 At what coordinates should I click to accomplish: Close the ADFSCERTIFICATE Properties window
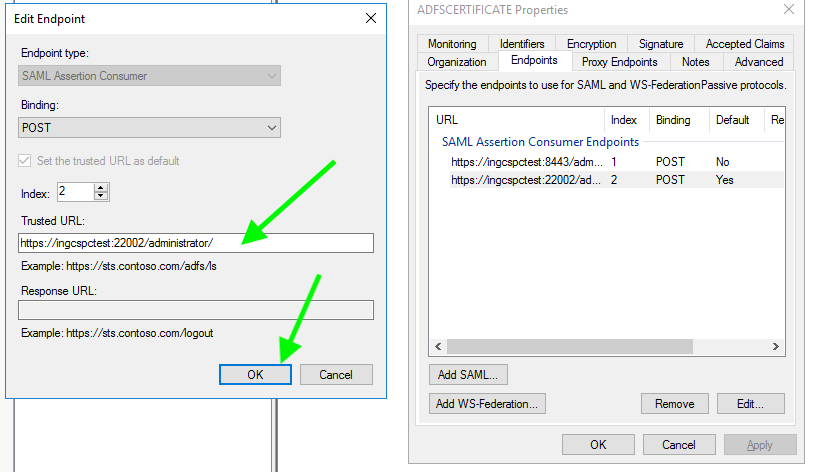789,10
